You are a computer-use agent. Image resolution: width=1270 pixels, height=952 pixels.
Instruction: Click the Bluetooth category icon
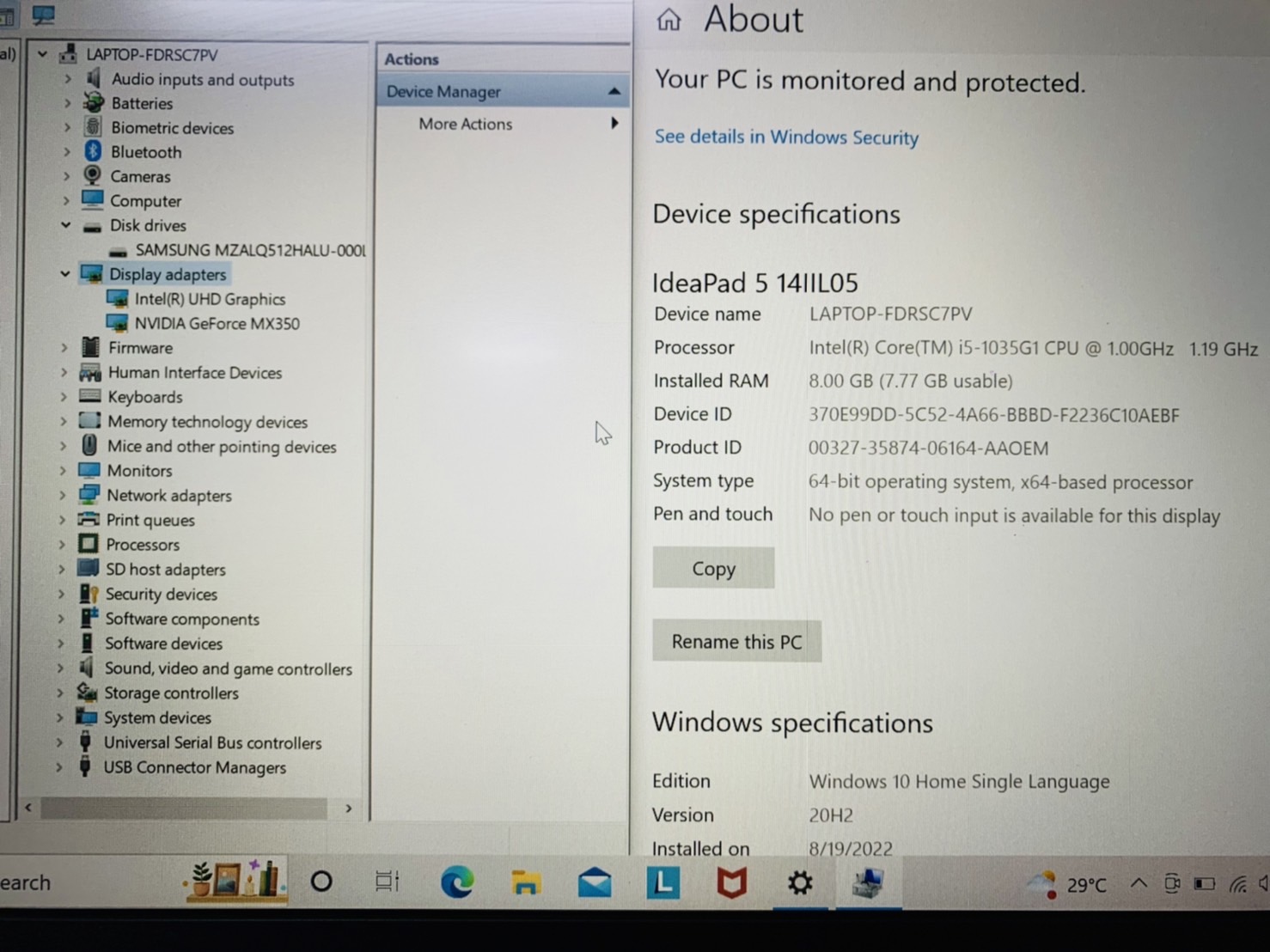pos(94,152)
